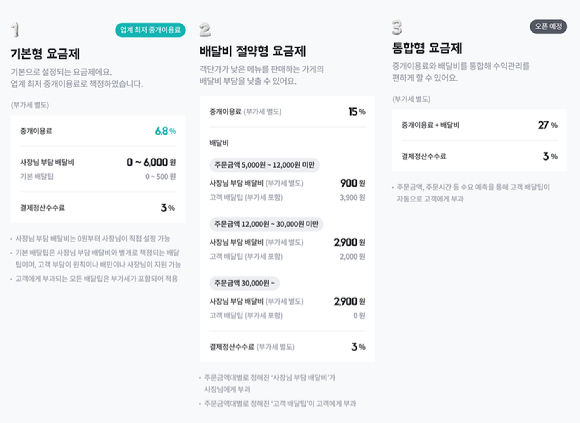The image size is (580, 423).
Task: Click the 주문금액 5,000원 ~ 12,000원 미만 chip
Action: click(264, 165)
